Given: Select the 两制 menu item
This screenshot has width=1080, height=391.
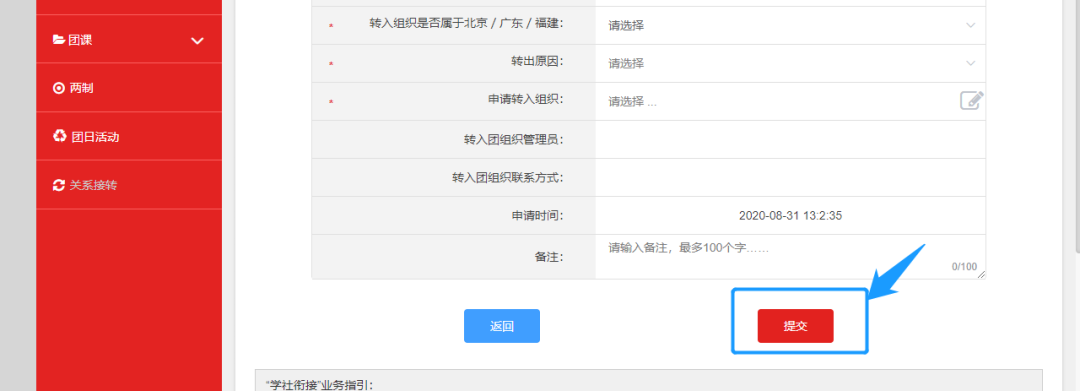Looking at the screenshot, I should point(129,88).
